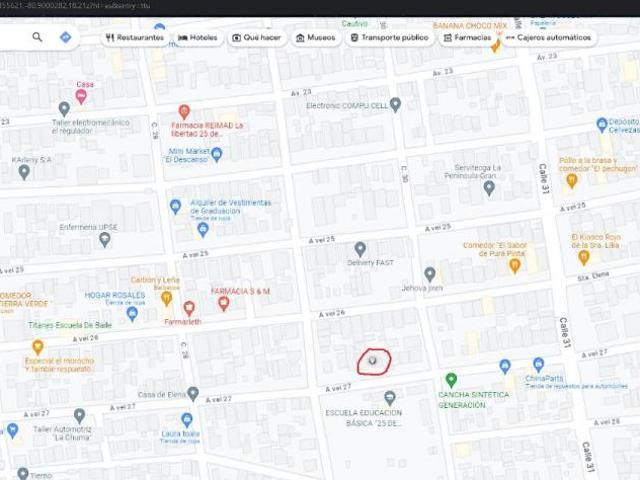640x480 pixels.
Task: Open the Comedor El Sabor de Pura Pinta pin
Action: pos(515,265)
